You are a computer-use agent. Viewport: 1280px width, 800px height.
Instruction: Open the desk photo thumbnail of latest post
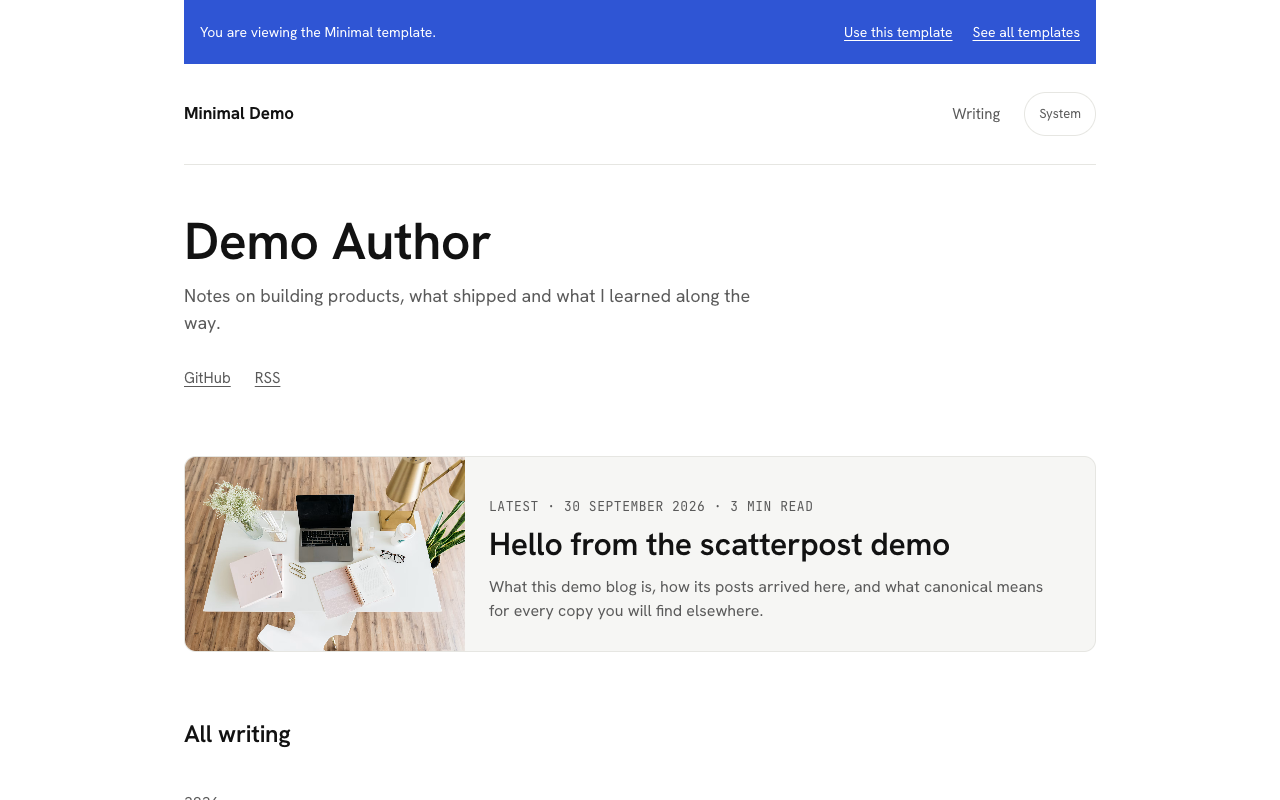(325, 554)
